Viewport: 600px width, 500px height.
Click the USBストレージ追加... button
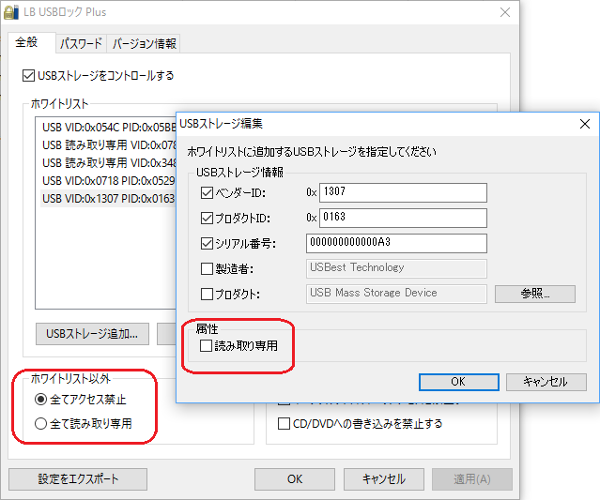92,334
